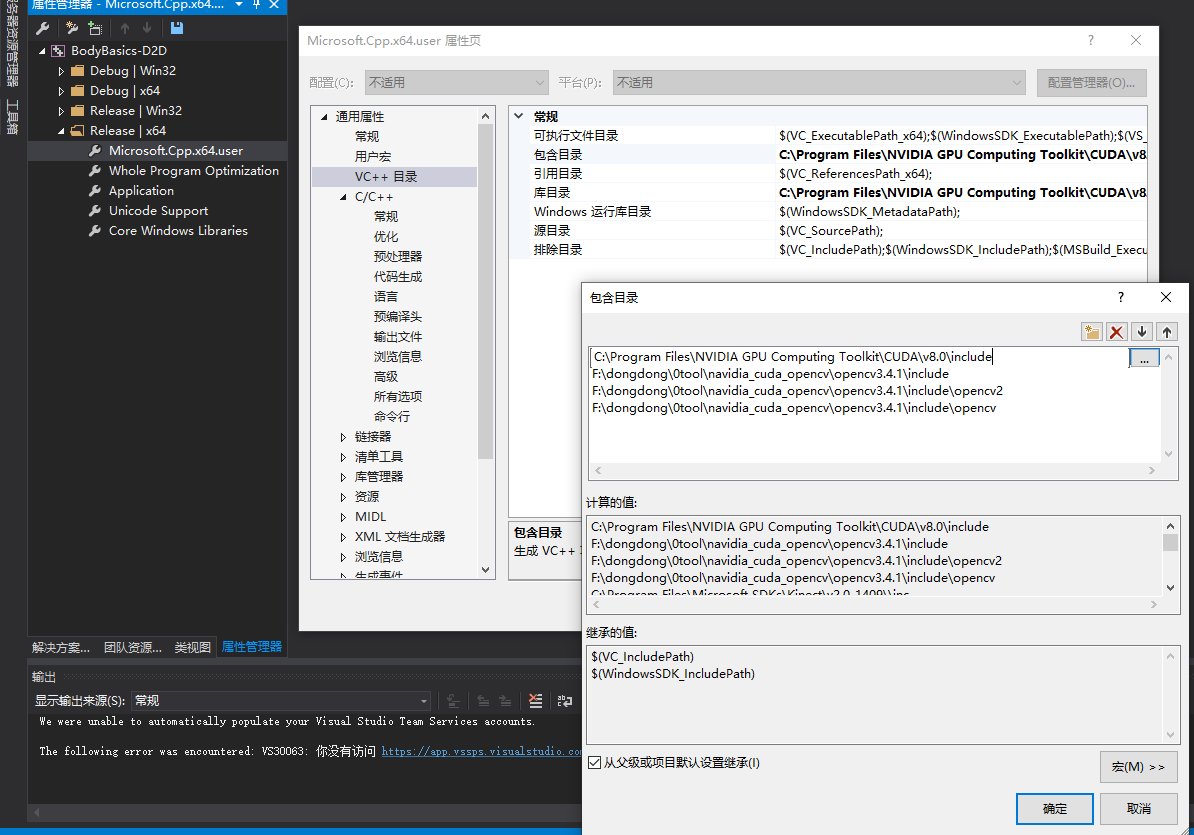The width and height of the screenshot is (1194, 835).
Task: Click the 宏(M) >> button
Action: click(1138, 766)
